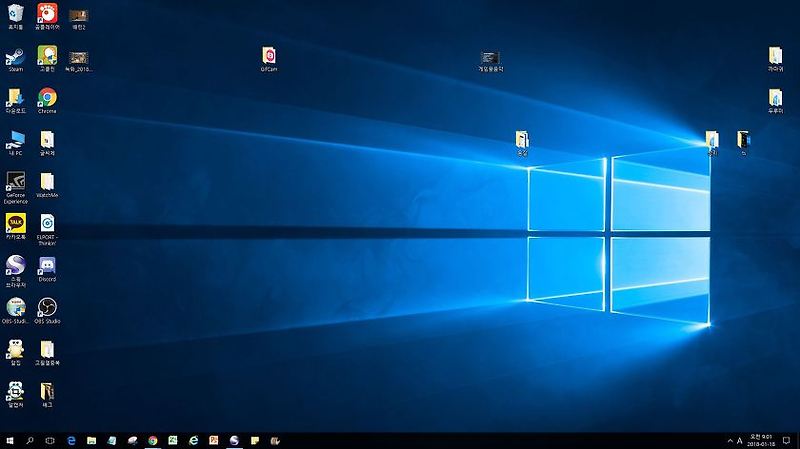Switch to Chrome on the taskbar
The height and width of the screenshot is (449, 800).
tap(153, 440)
